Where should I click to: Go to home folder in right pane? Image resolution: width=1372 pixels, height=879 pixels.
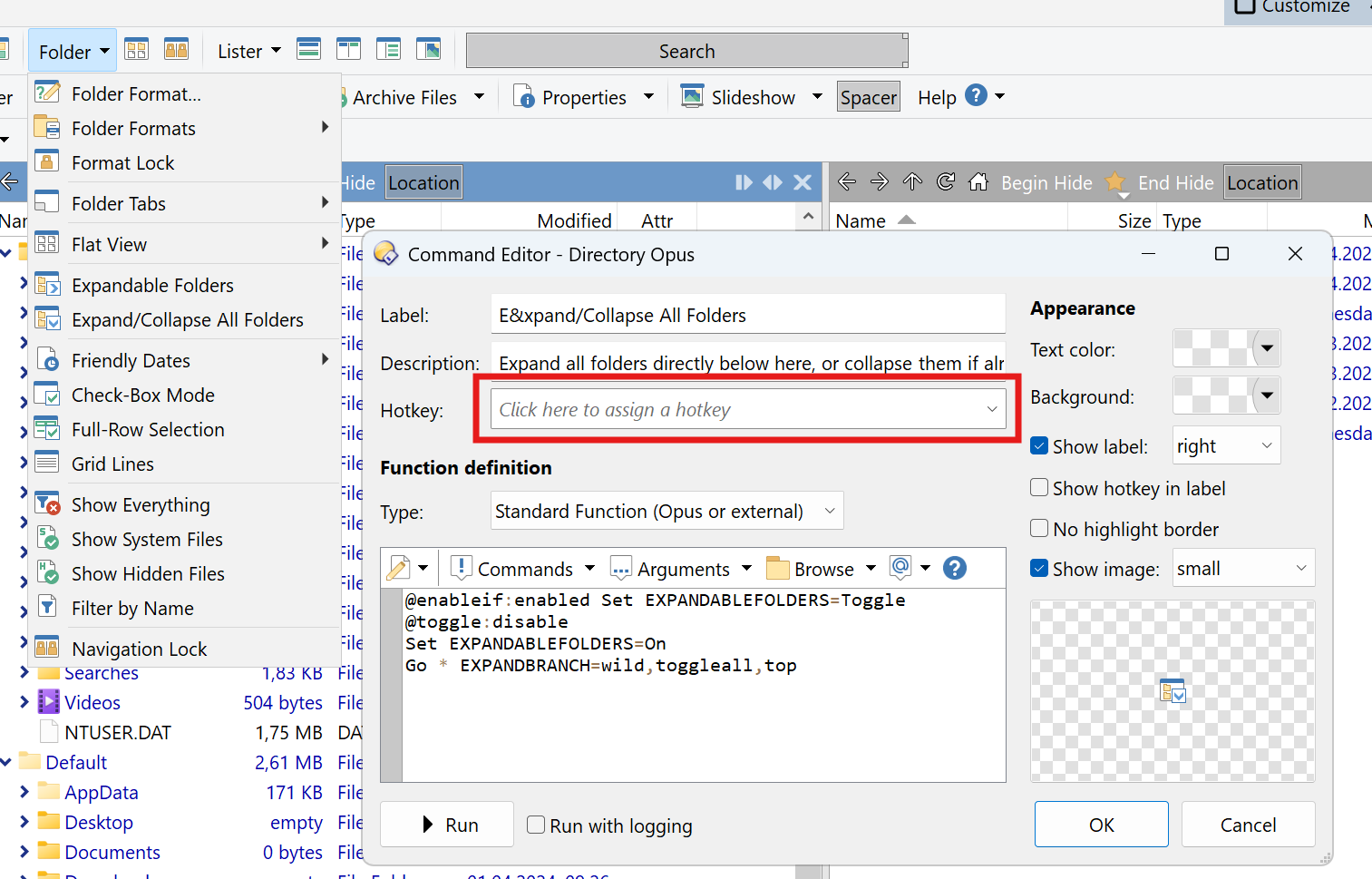(x=978, y=182)
